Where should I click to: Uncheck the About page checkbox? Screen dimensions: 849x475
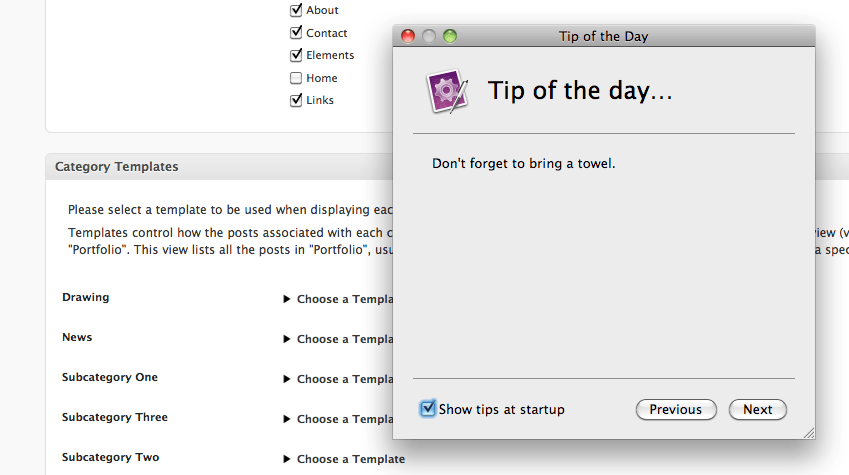coord(296,10)
